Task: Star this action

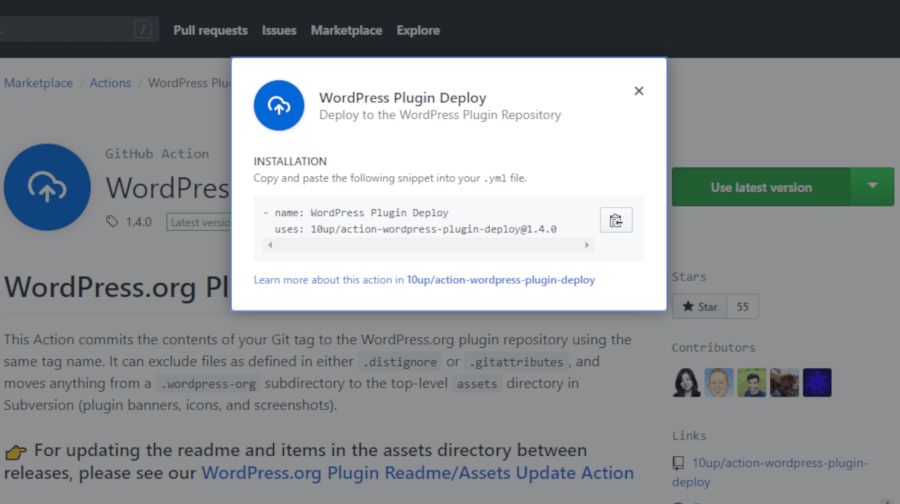Action: [x=699, y=307]
